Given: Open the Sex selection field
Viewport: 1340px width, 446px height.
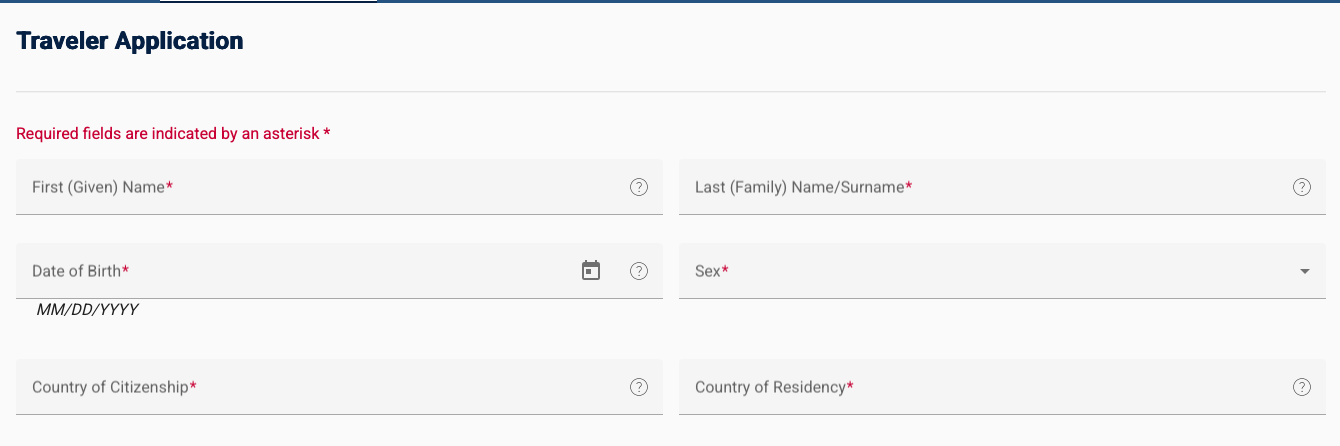Looking at the screenshot, I should point(980,271).
